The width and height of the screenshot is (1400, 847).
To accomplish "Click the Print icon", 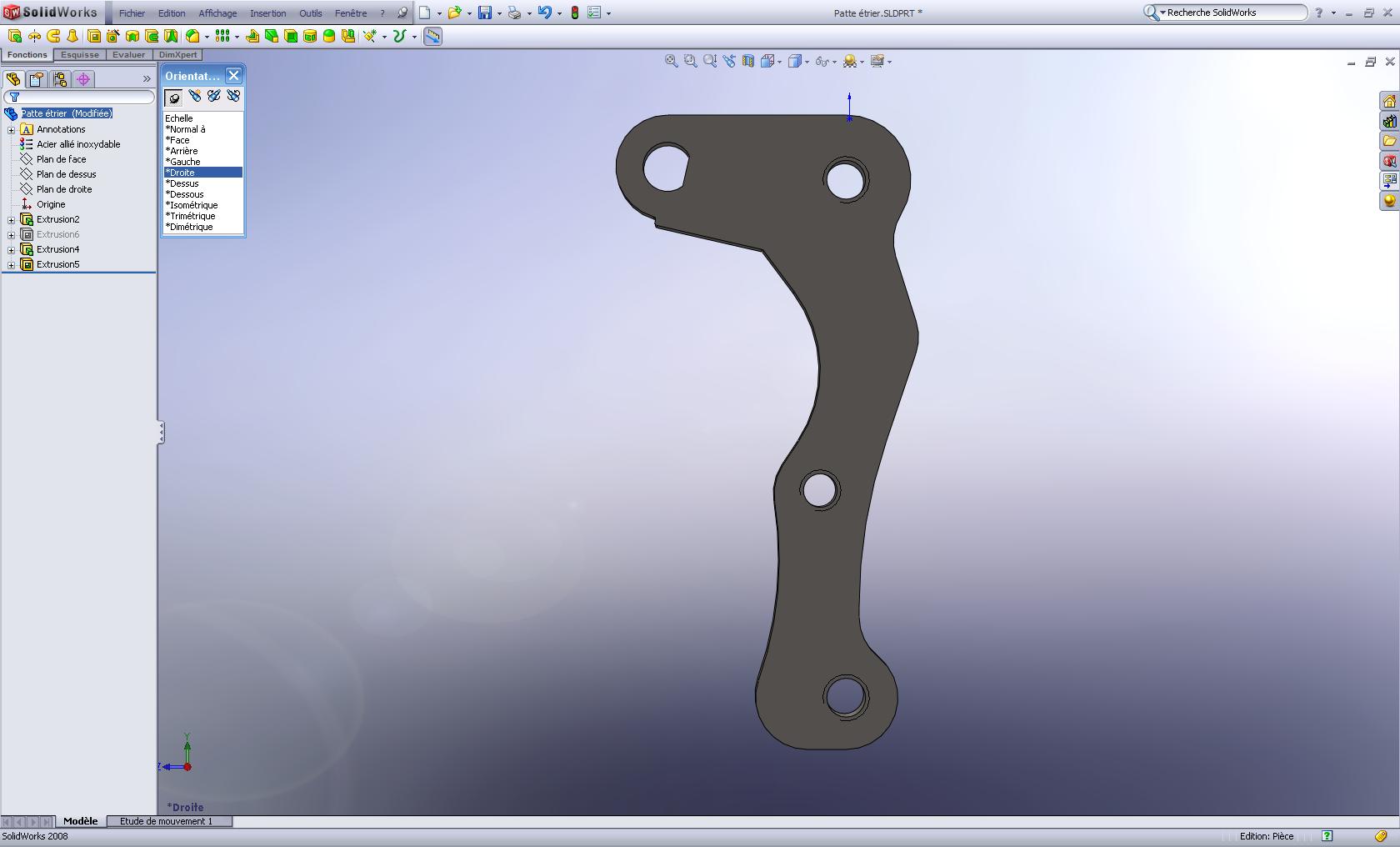I will point(514,13).
